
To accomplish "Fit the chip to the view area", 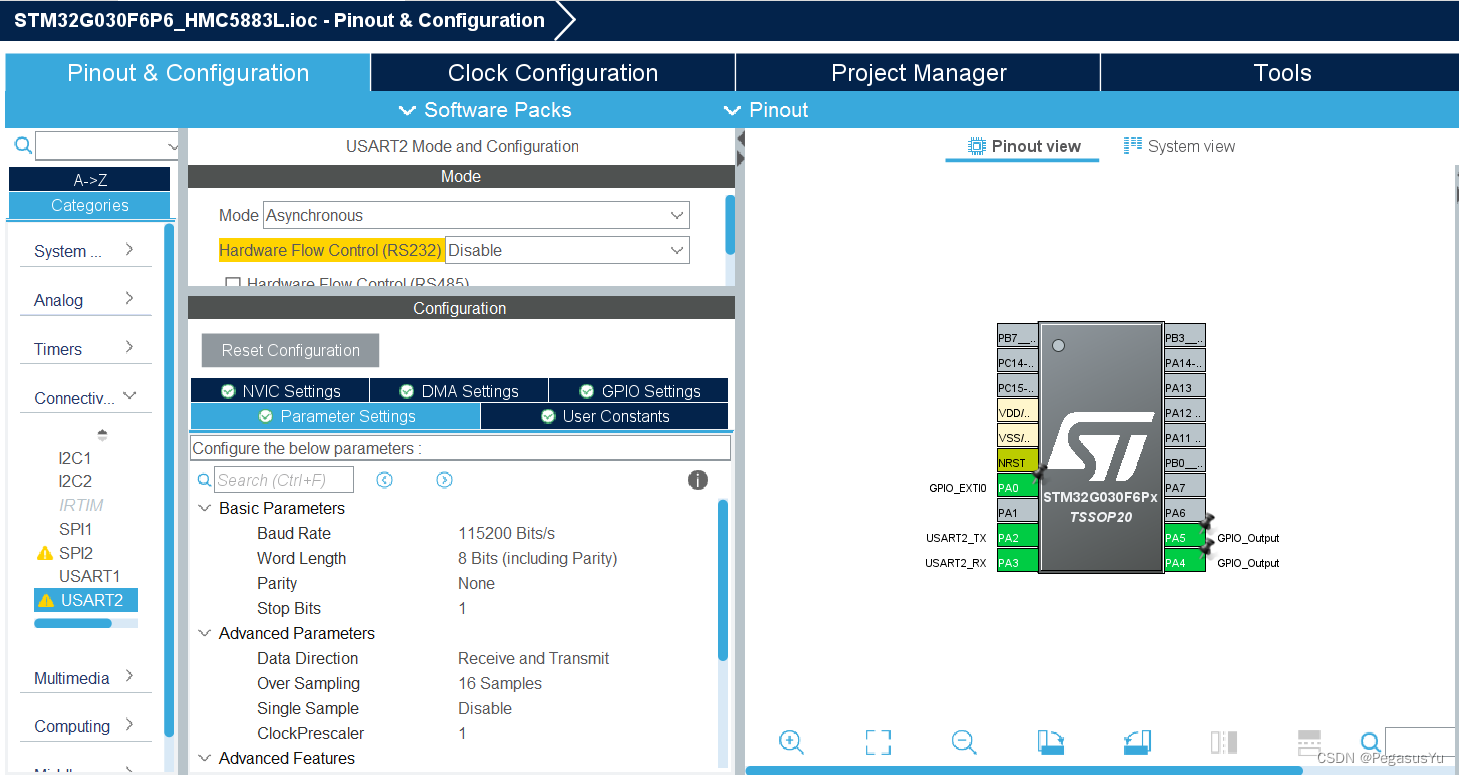I will (878, 741).
